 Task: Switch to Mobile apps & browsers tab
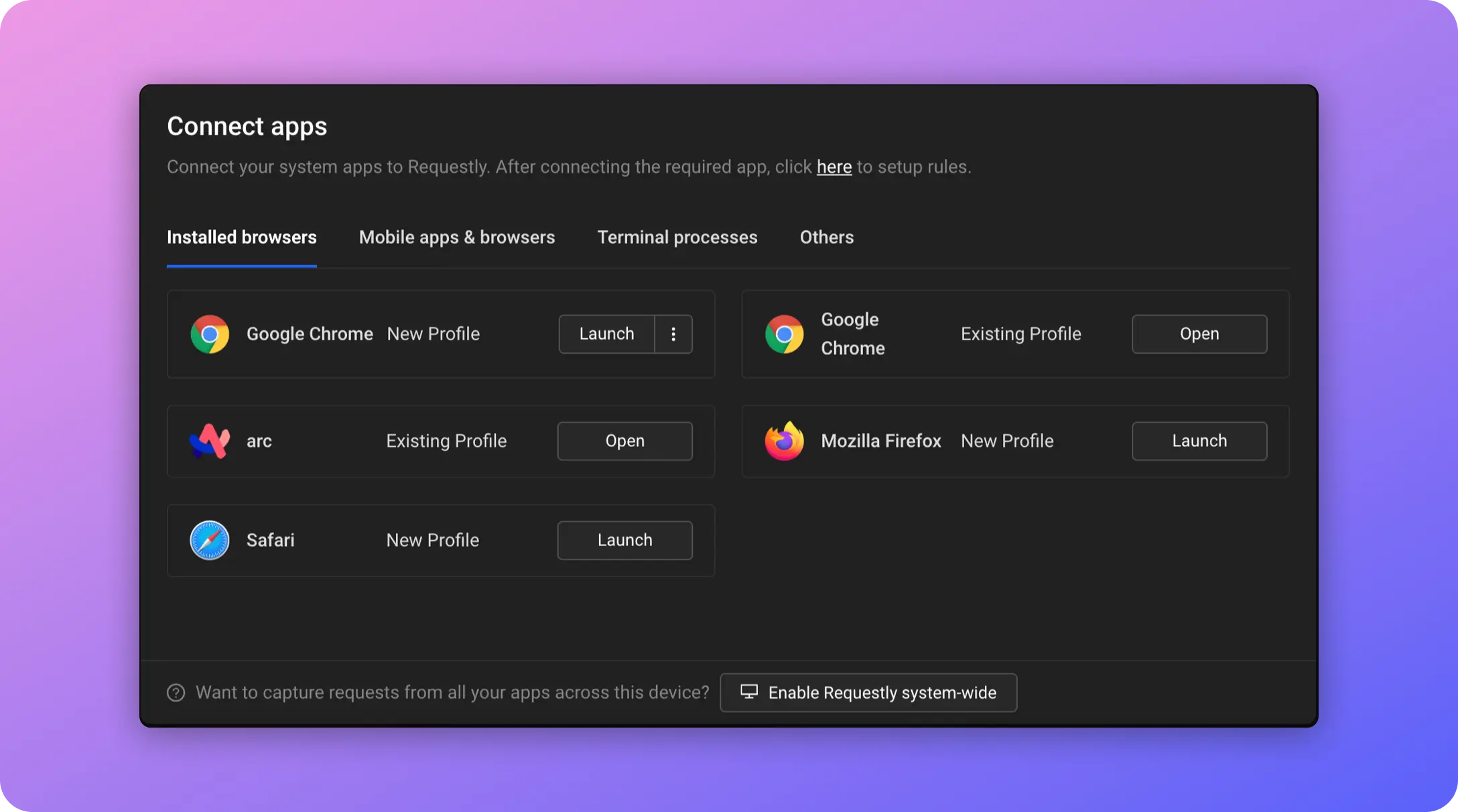pyautogui.click(x=457, y=237)
